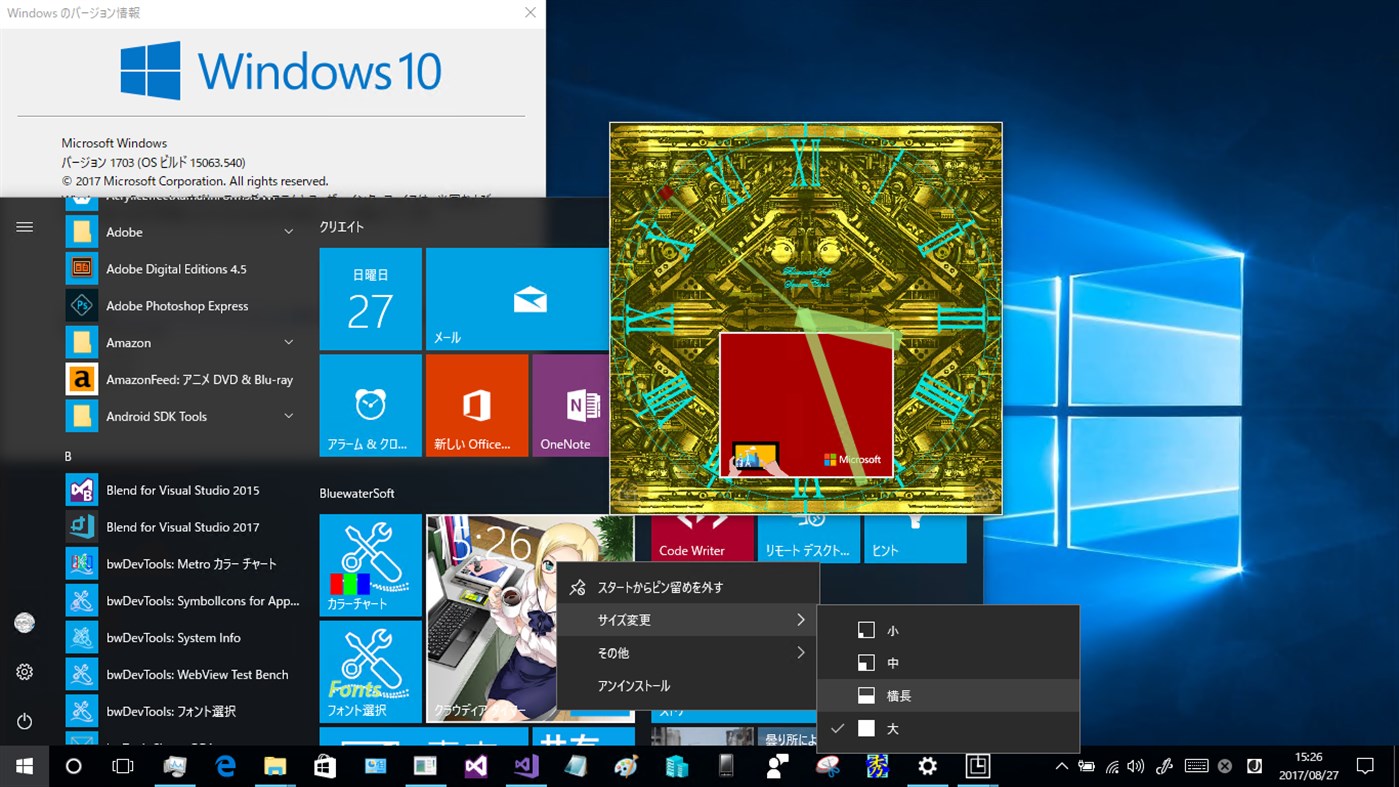Screen dimensions: 1399x787
Task: Expand the Adobe folder
Action: pyautogui.click(x=289, y=232)
